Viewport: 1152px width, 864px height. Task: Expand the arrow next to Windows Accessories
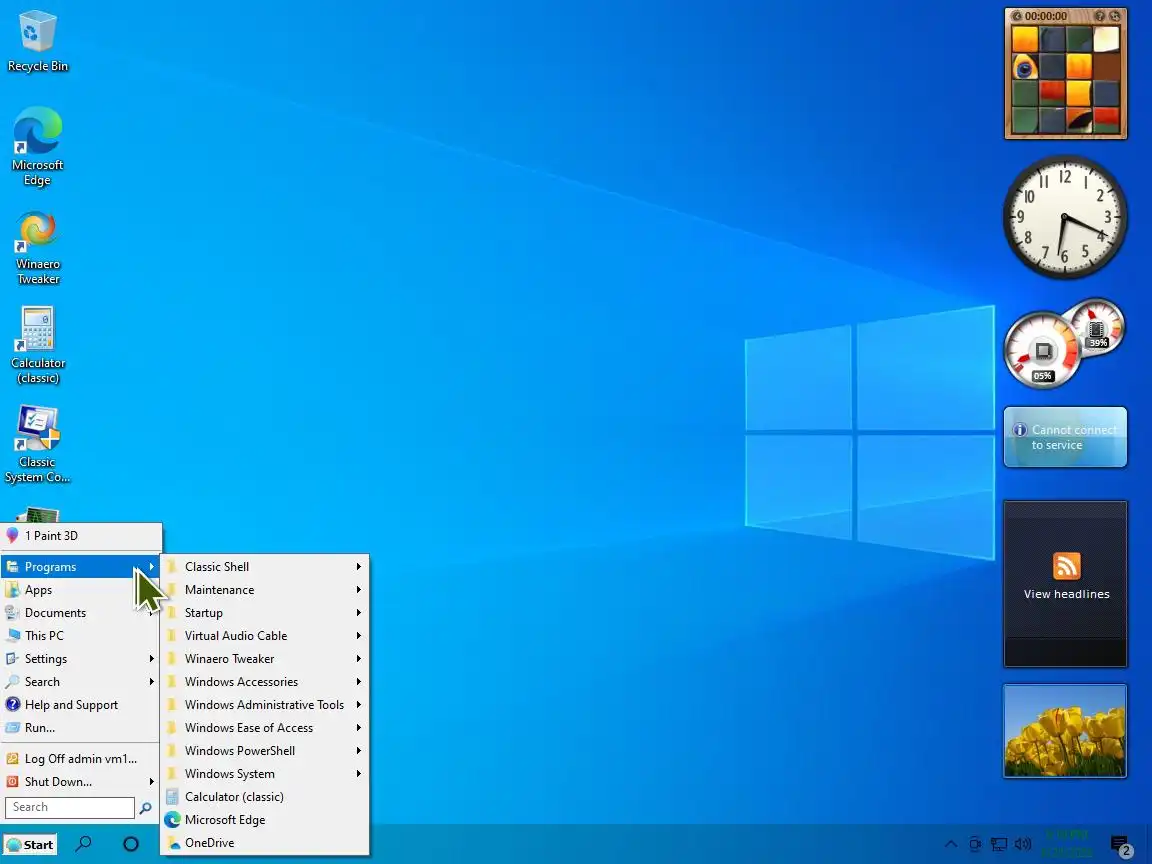point(359,682)
